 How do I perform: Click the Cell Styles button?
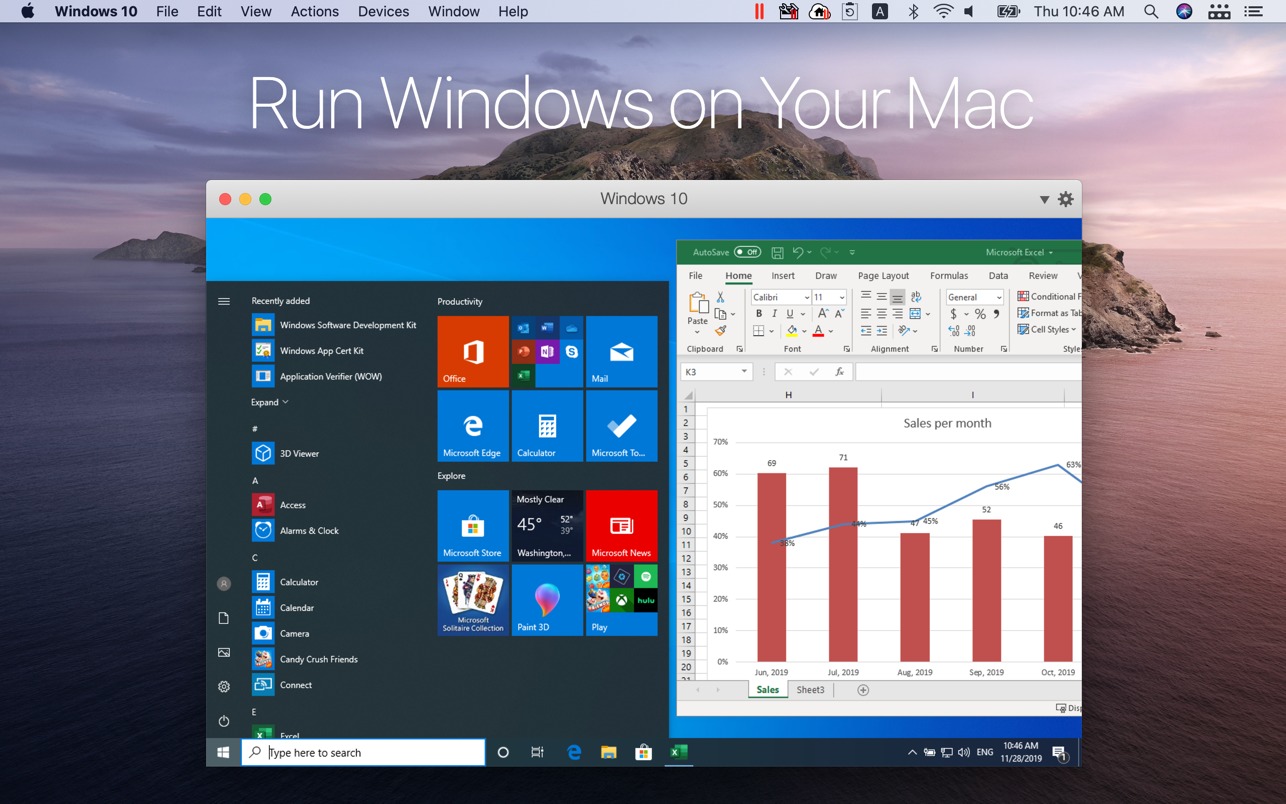point(1048,330)
